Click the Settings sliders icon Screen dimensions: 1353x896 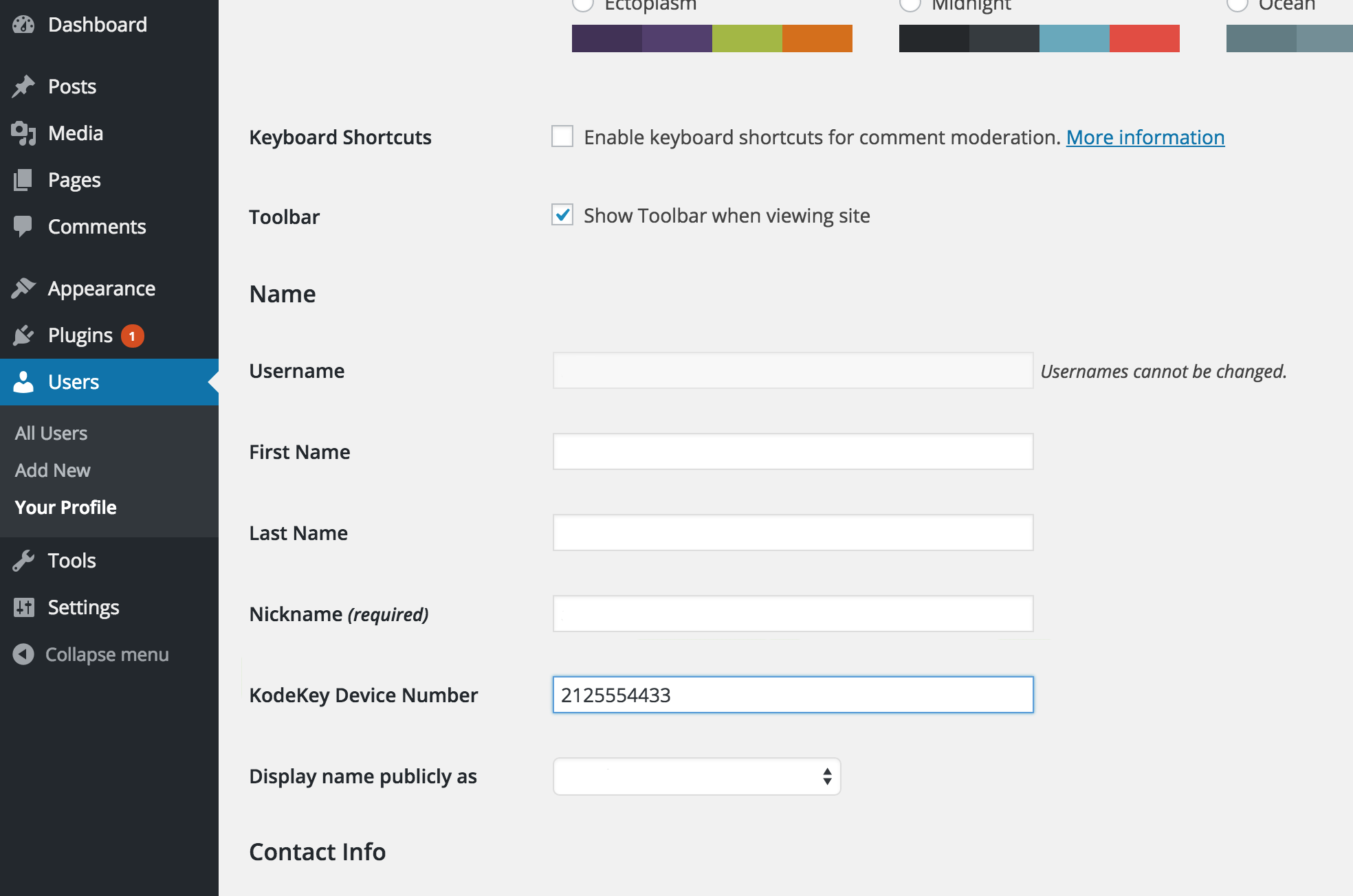pyautogui.click(x=23, y=607)
